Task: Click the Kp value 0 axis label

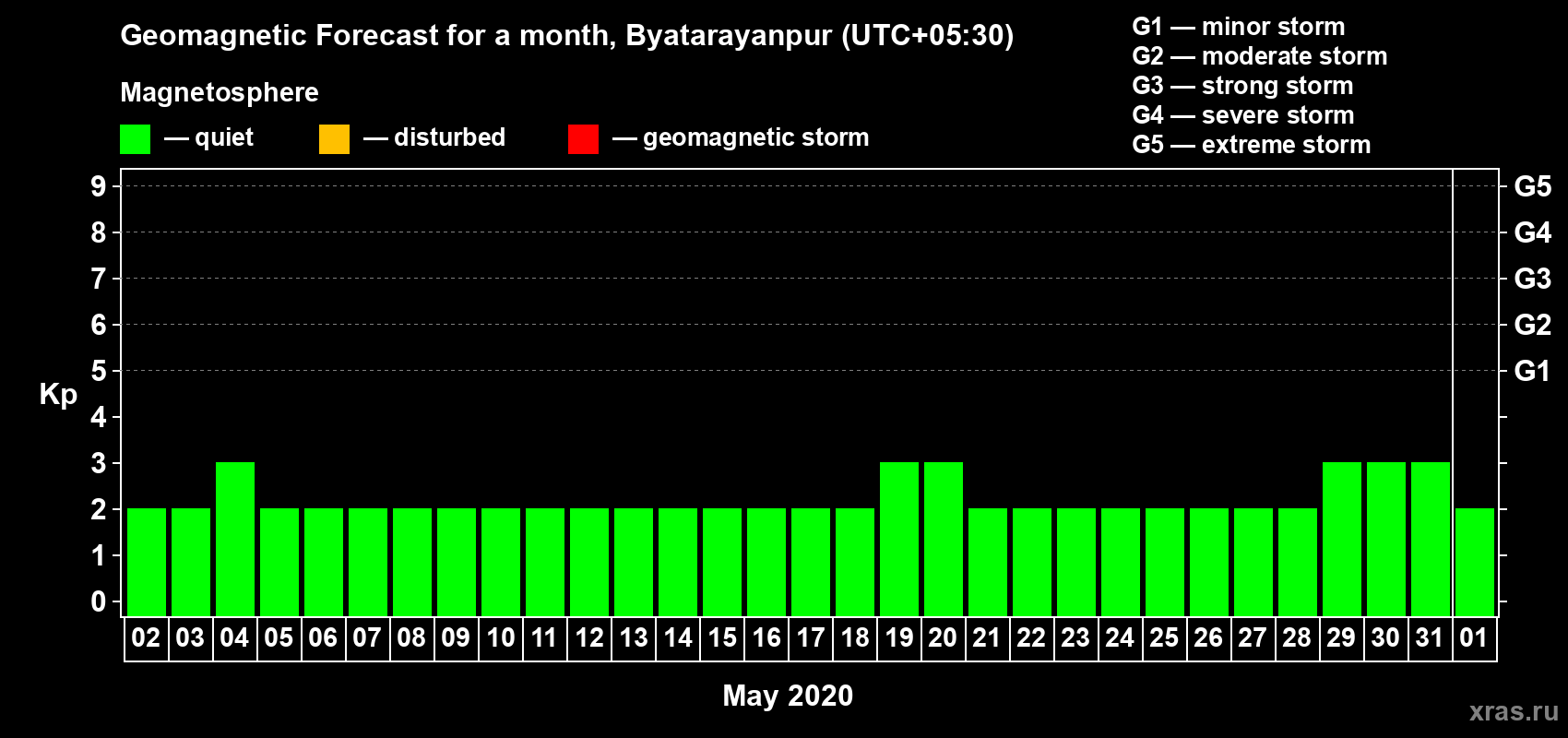Action: pos(99,601)
